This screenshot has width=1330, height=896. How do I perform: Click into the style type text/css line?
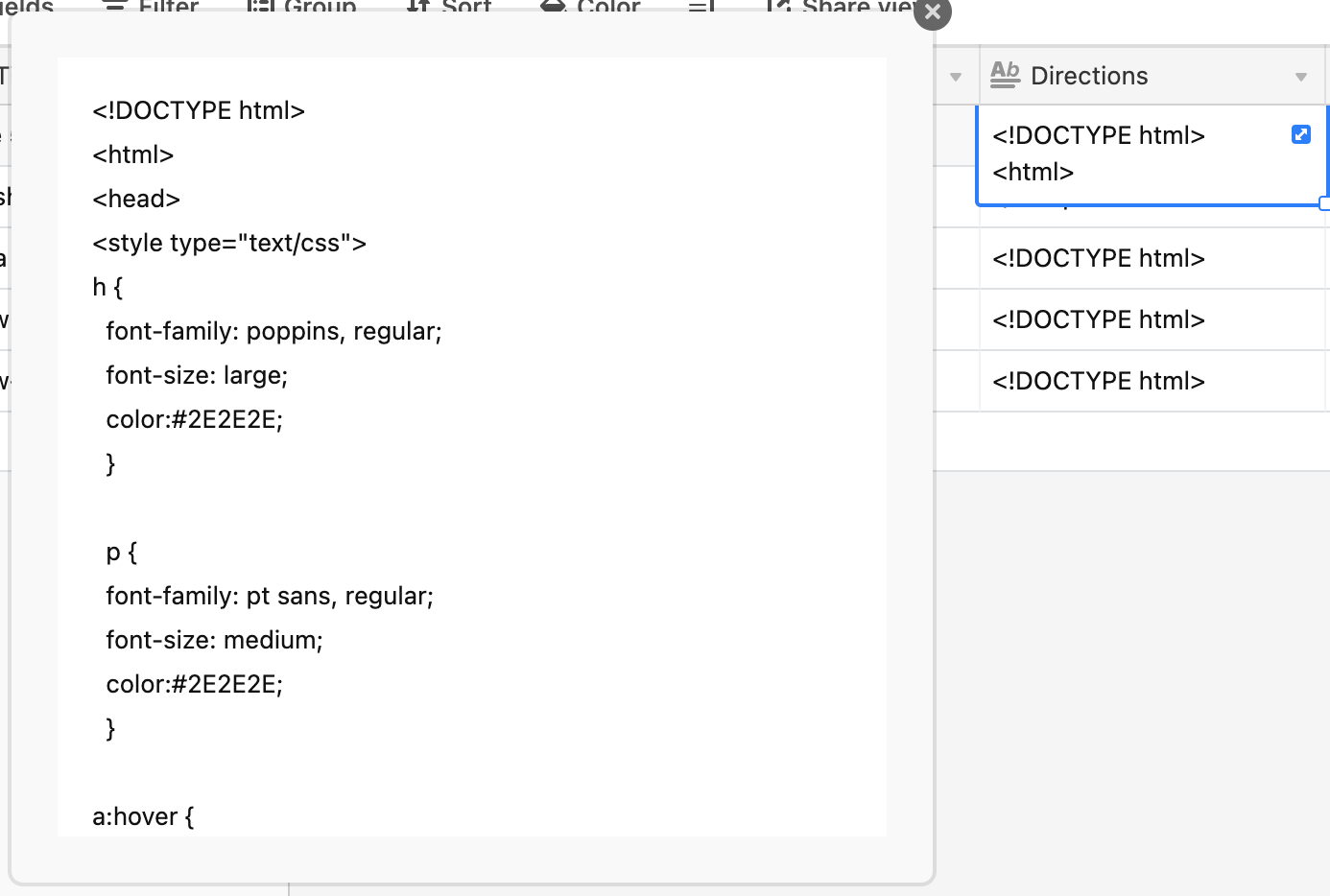pyautogui.click(x=229, y=243)
